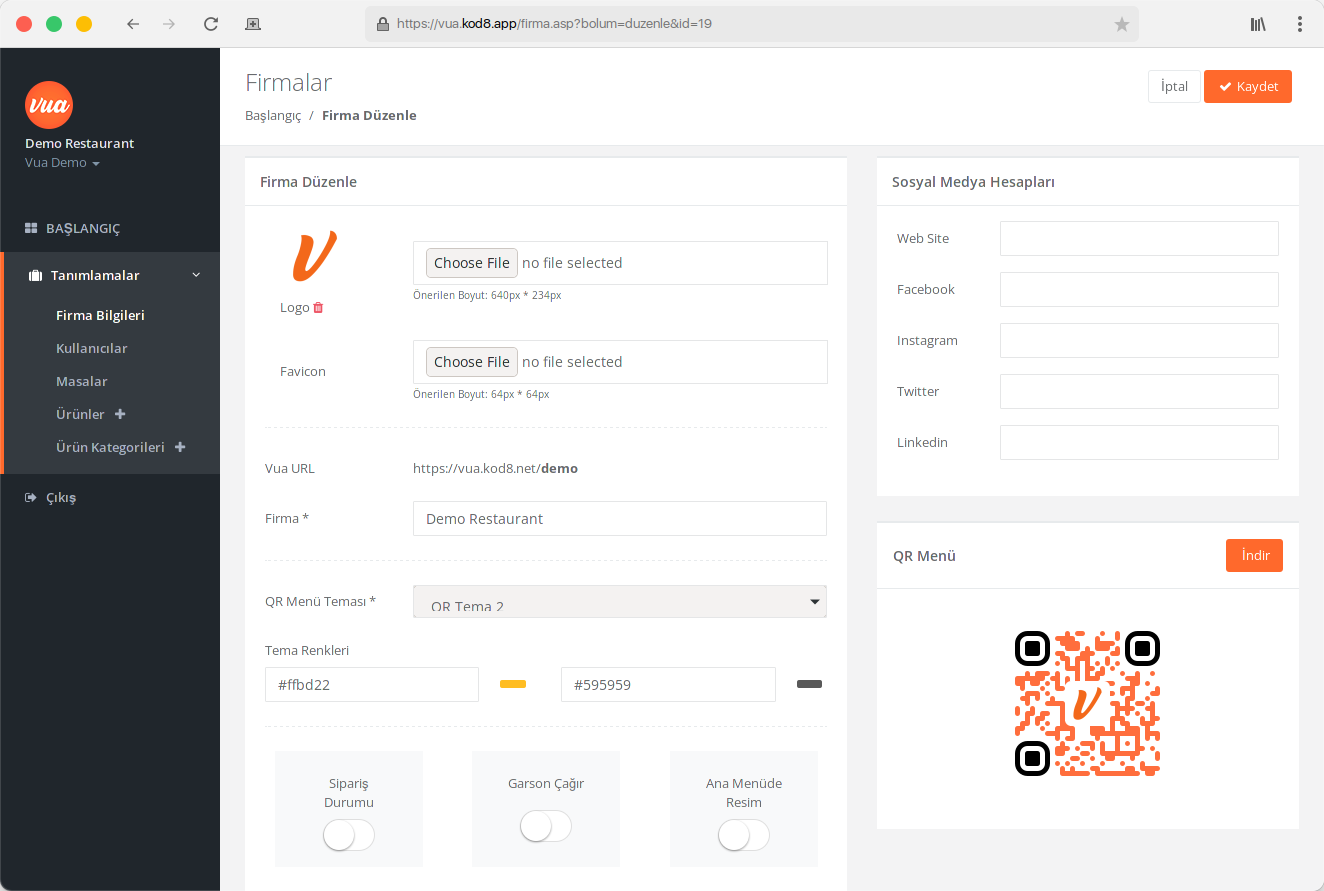Open the Vua Demo account dropdown
This screenshot has width=1324, height=891.
pyautogui.click(x=62, y=163)
